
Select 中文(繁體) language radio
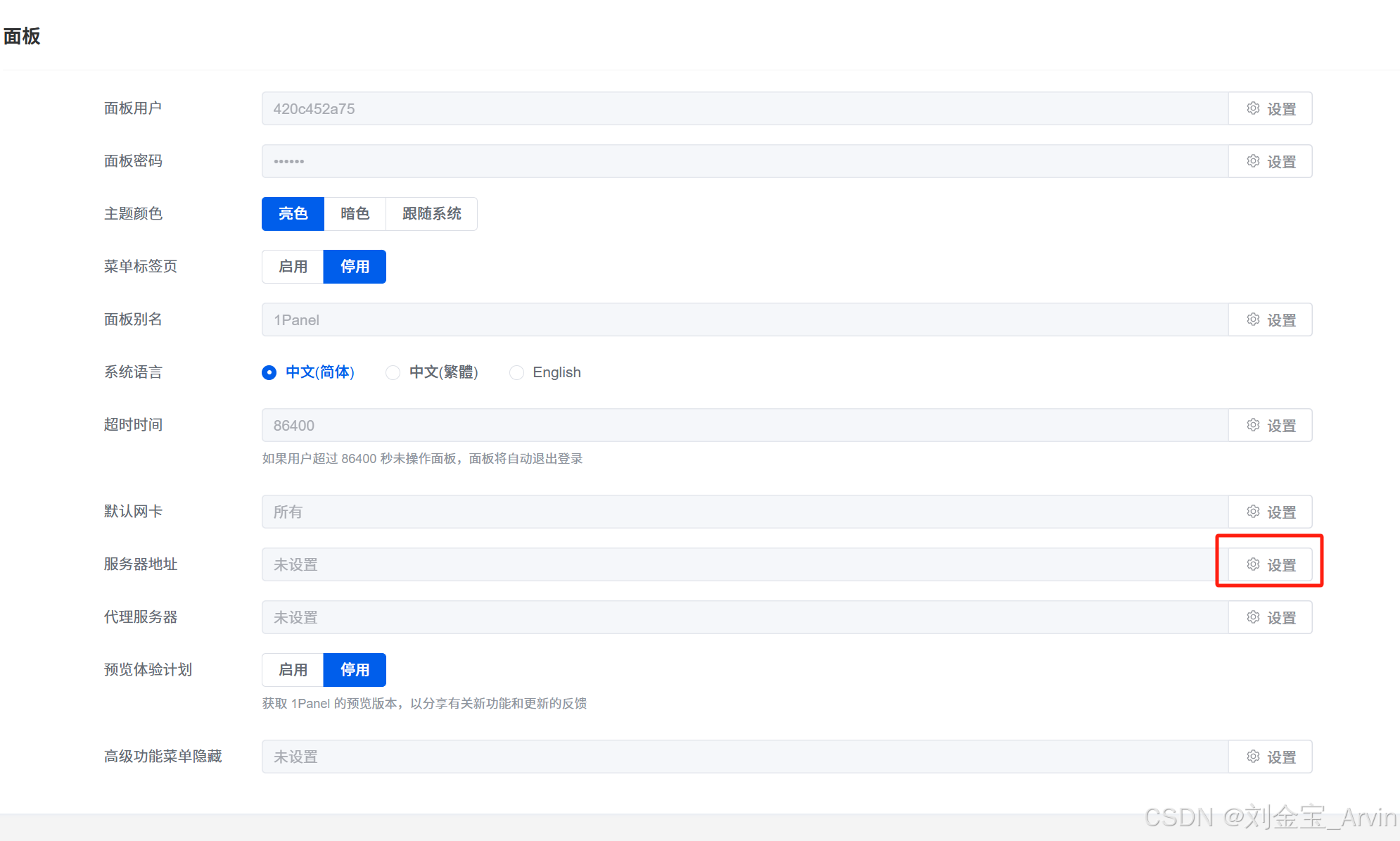pos(393,372)
